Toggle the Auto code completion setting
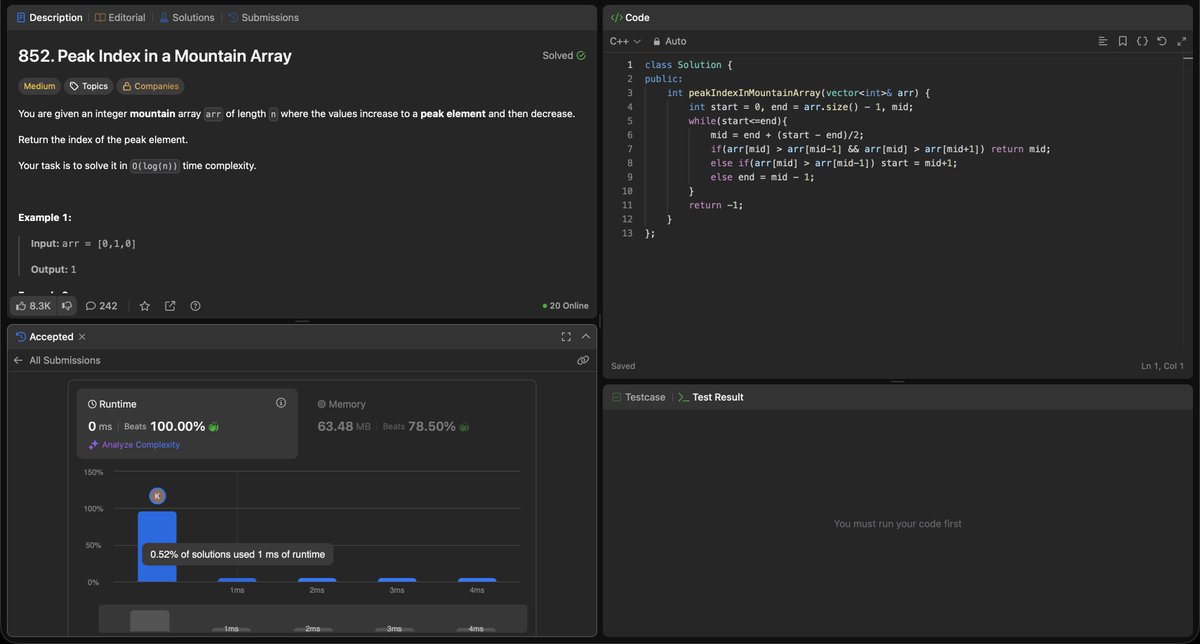This screenshot has height=644, width=1200. [x=668, y=41]
